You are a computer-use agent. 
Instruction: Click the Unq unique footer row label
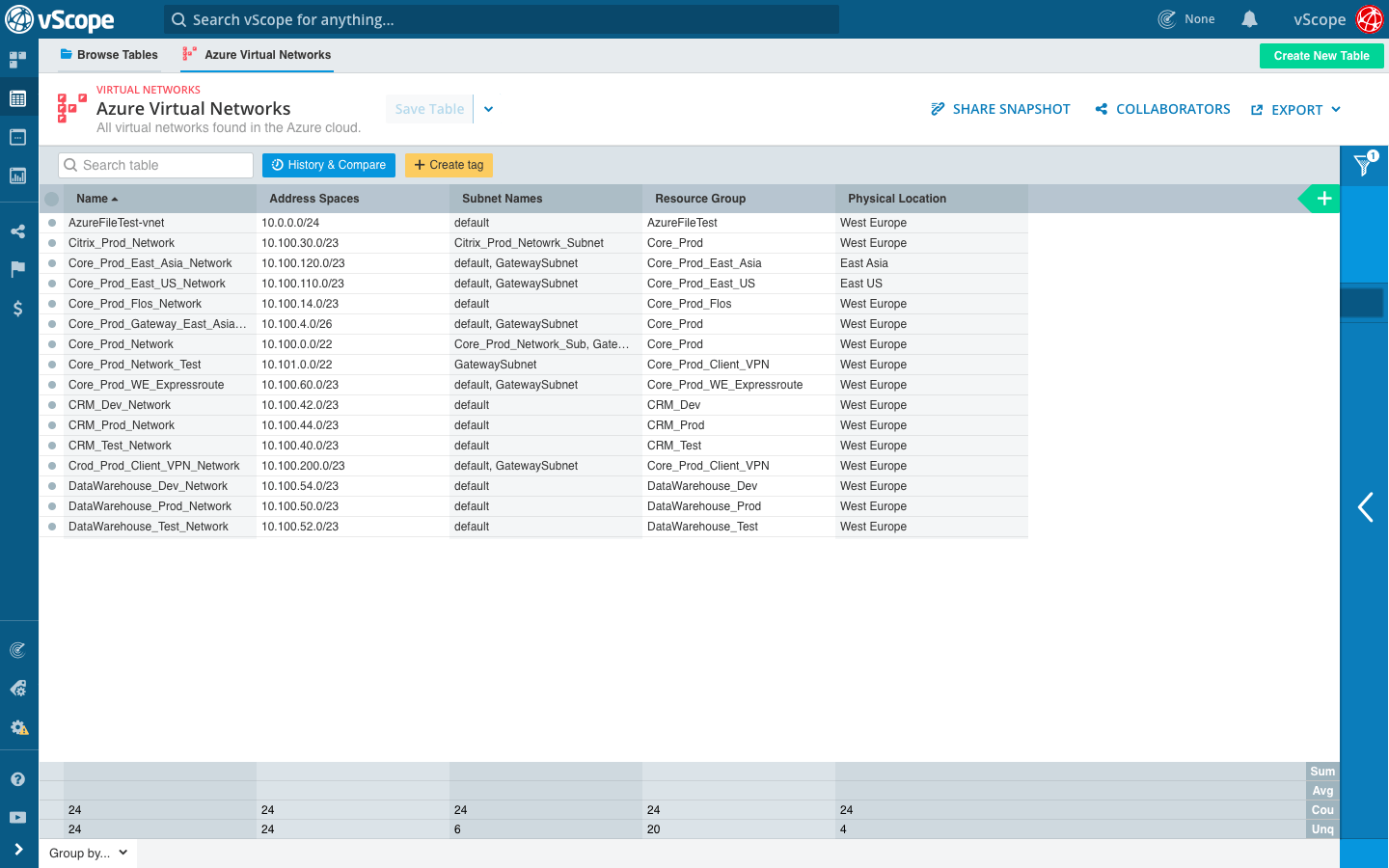pos(1322,829)
